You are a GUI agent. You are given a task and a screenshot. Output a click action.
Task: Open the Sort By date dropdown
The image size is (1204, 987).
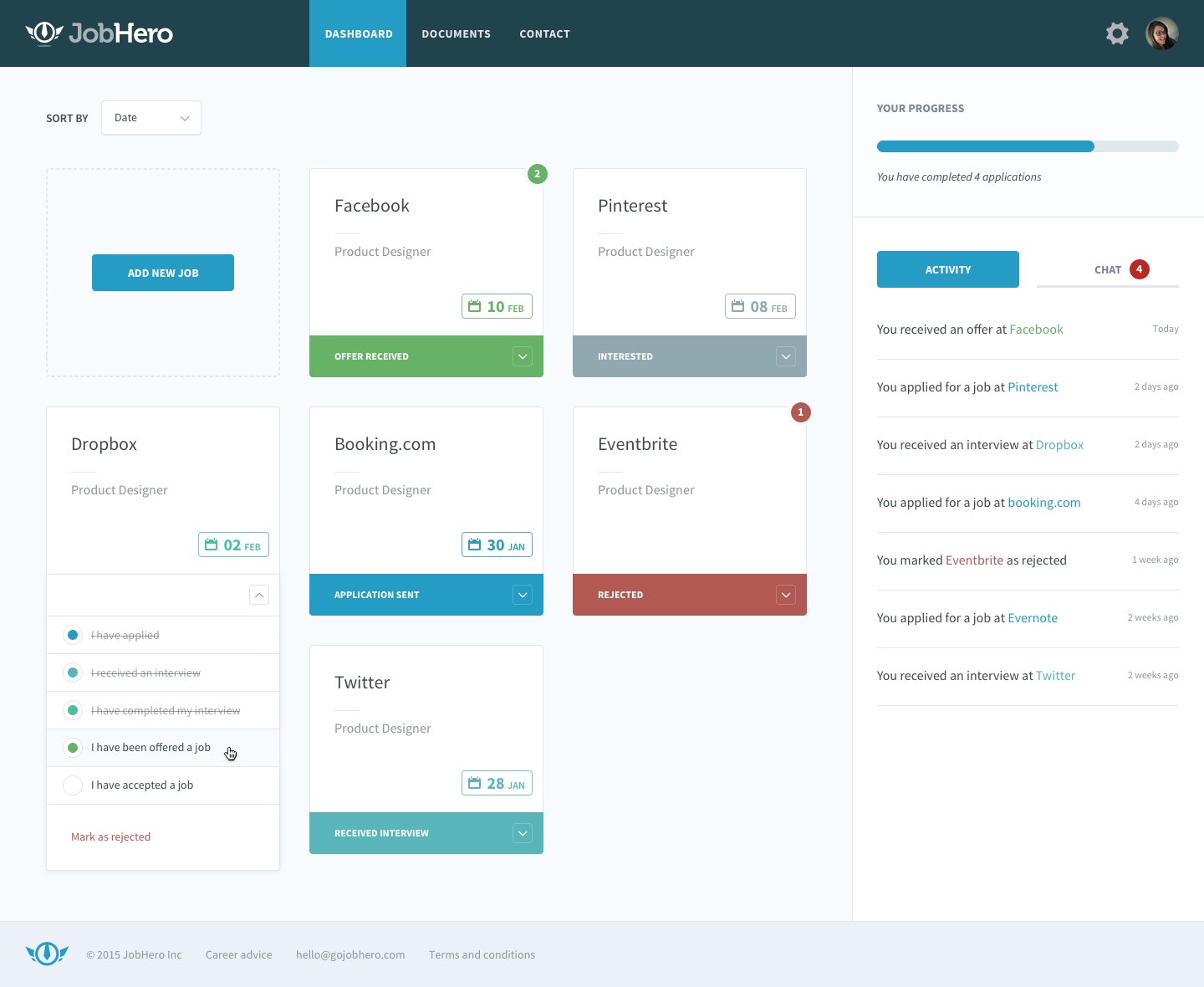(x=150, y=117)
